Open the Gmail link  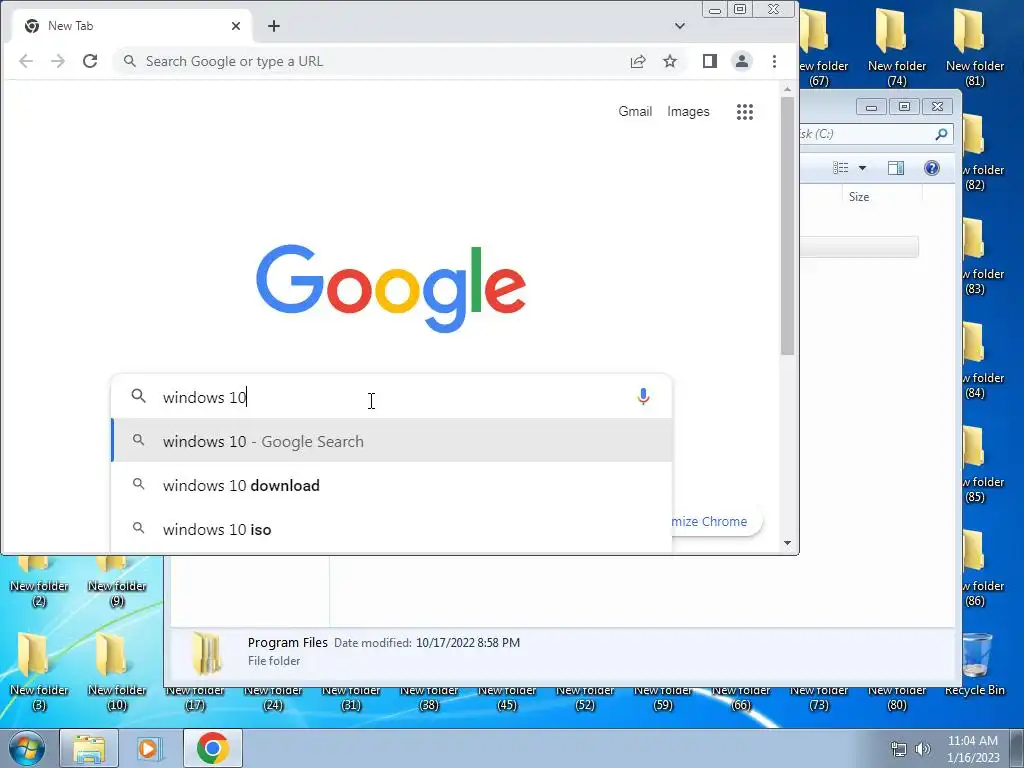point(635,112)
